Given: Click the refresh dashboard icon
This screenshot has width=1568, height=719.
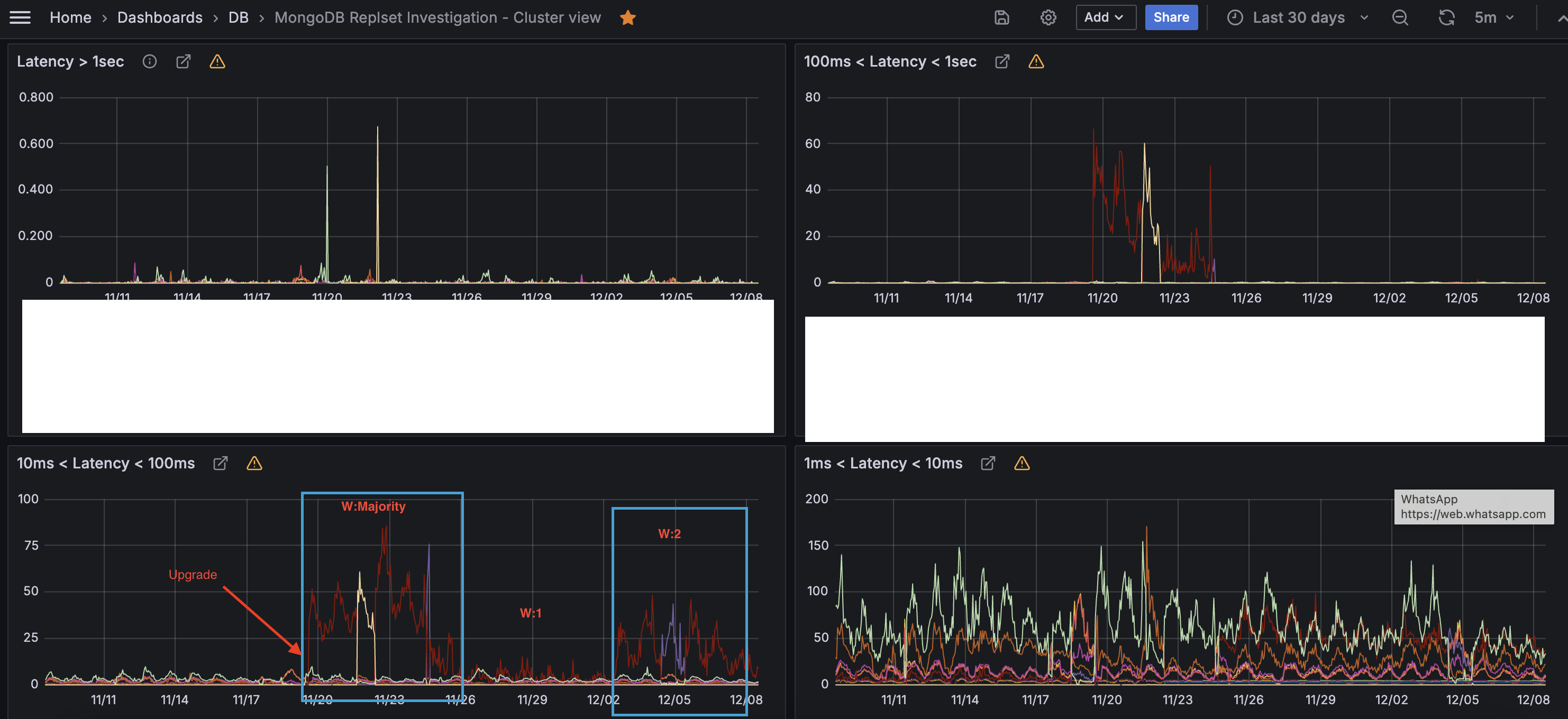Looking at the screenshot, I should click(x=1446, y=17).
